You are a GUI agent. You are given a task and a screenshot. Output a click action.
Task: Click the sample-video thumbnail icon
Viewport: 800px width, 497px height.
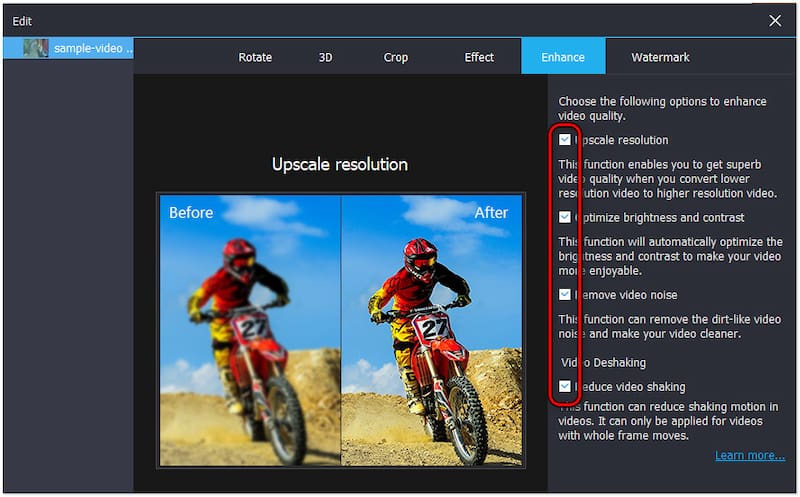pyautogui.click(x=36, y=48)
